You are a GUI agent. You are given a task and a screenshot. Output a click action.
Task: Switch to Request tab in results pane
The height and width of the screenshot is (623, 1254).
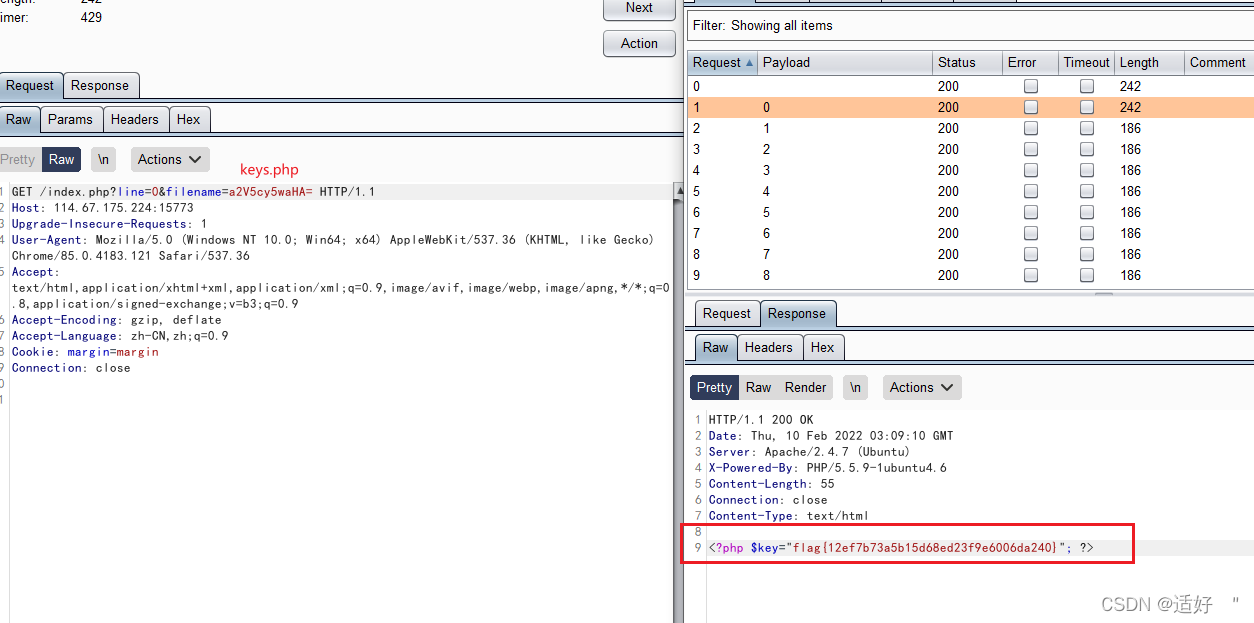pyautogui.click(x=727, y=314)
